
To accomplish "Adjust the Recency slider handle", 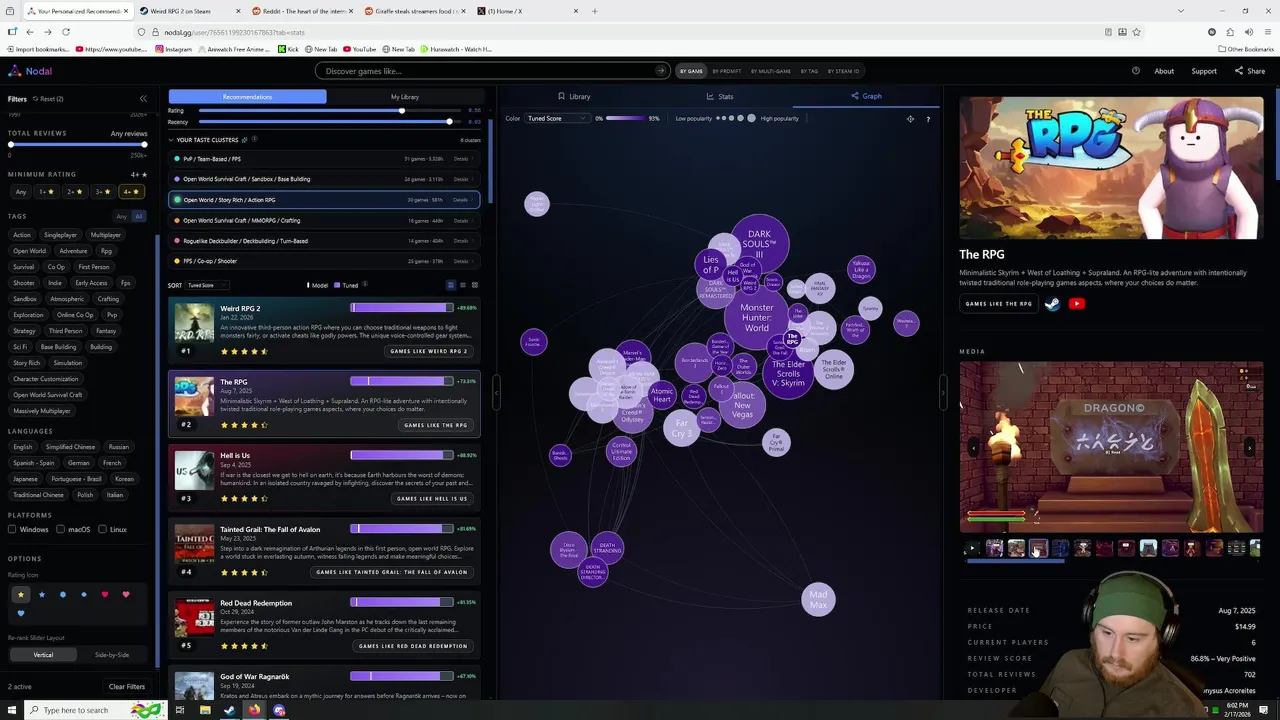I will coord(449,122).
